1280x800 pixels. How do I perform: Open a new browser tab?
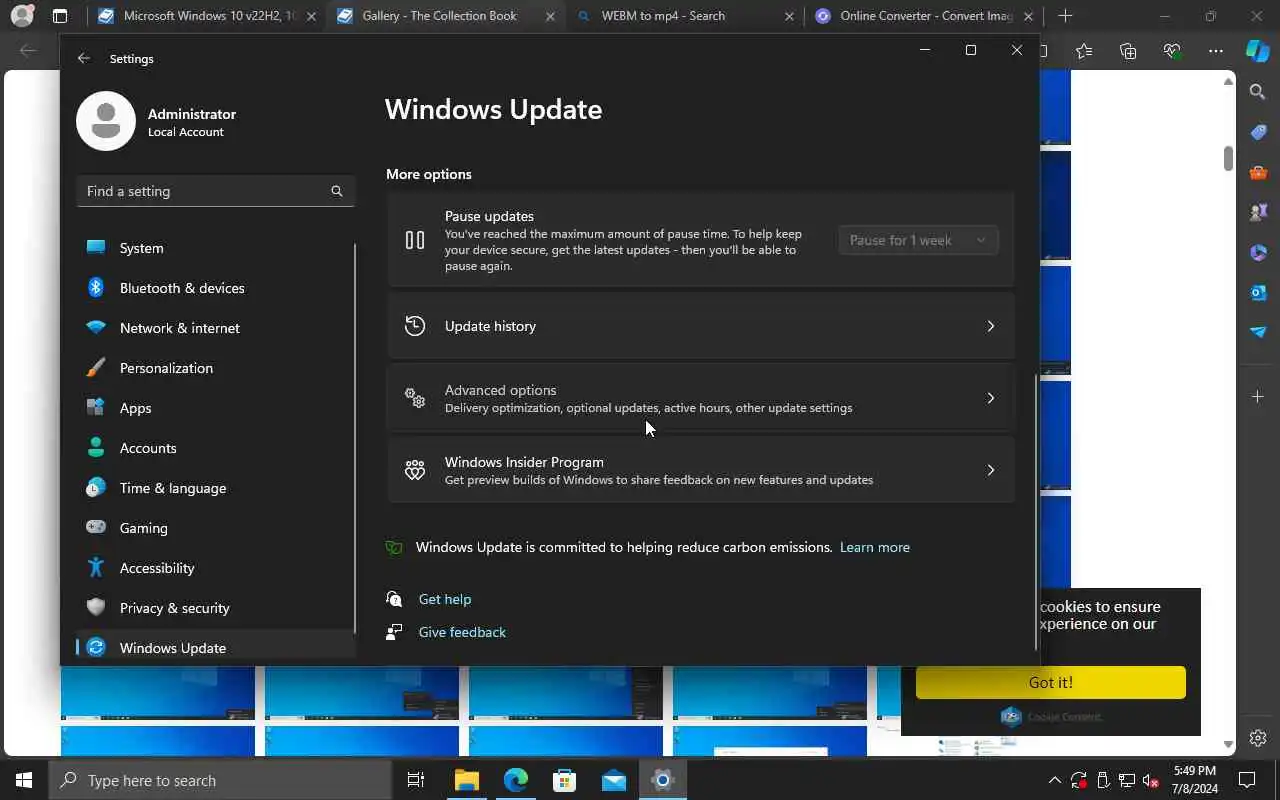(1065, 16)
